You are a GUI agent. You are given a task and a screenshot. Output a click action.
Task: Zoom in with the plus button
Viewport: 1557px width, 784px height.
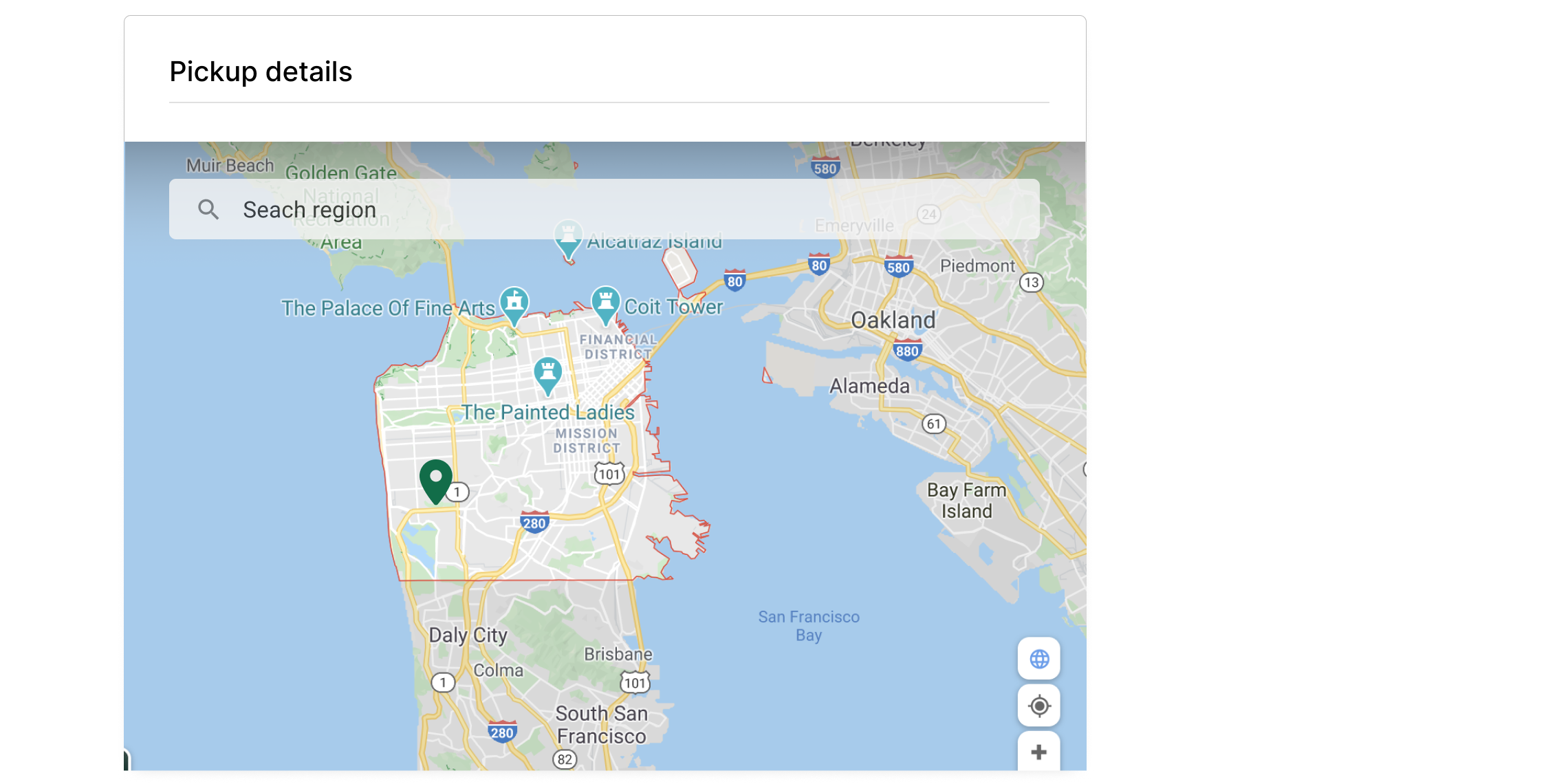tap(1038, 752)
